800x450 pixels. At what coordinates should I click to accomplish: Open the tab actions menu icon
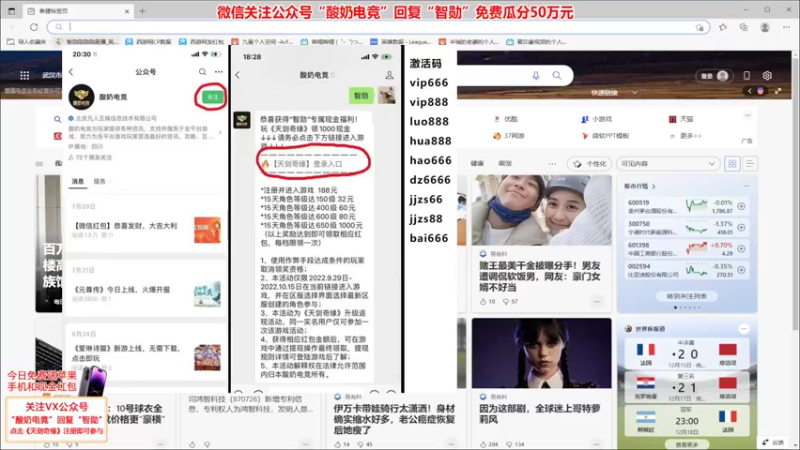(x=11, y=11)
